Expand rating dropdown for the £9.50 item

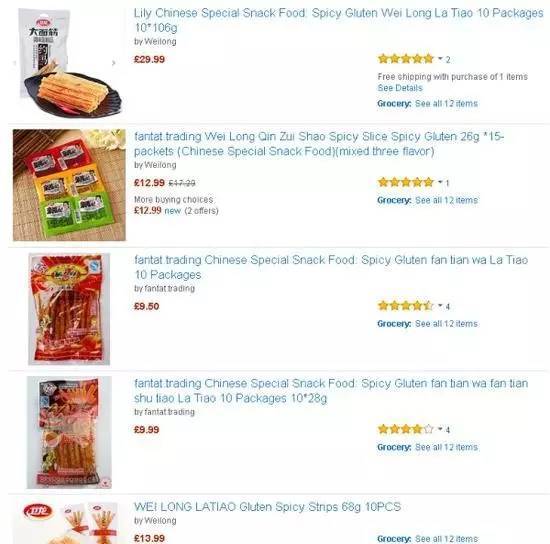pos(440,305)
